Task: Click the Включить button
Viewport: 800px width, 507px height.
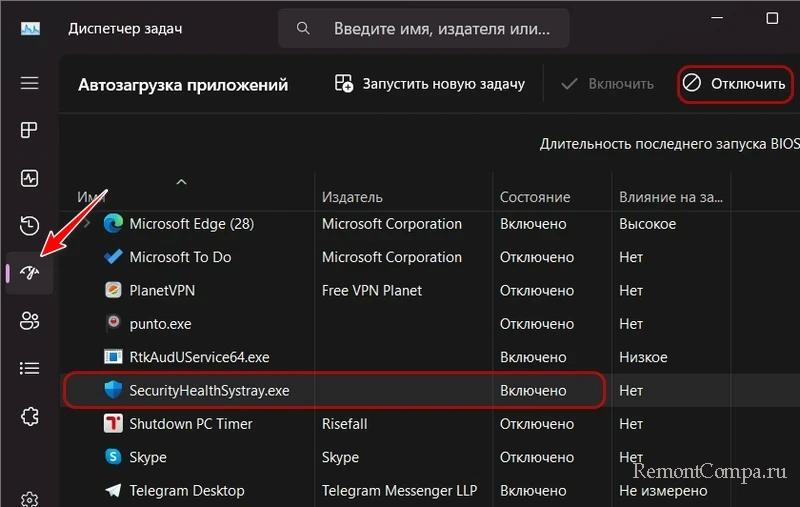Action: (607, 84)
